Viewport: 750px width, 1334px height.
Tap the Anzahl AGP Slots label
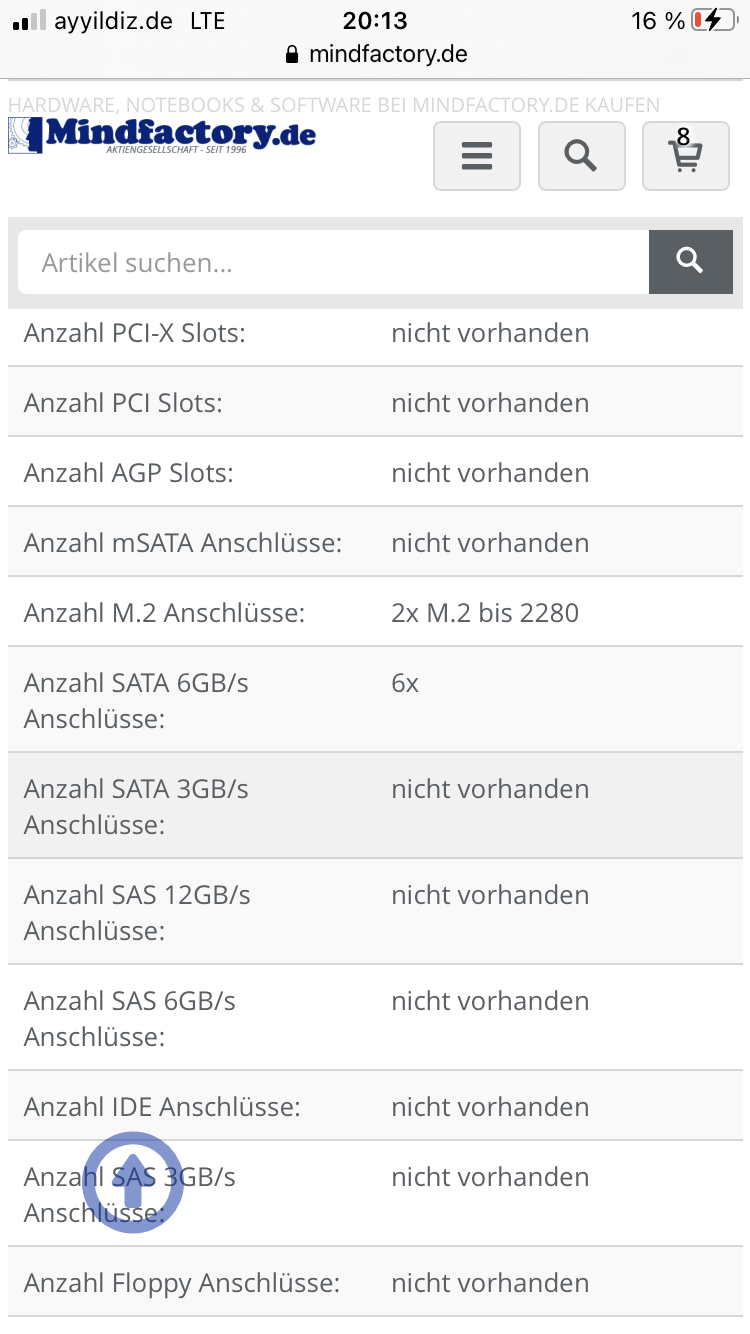click(128, 473)
